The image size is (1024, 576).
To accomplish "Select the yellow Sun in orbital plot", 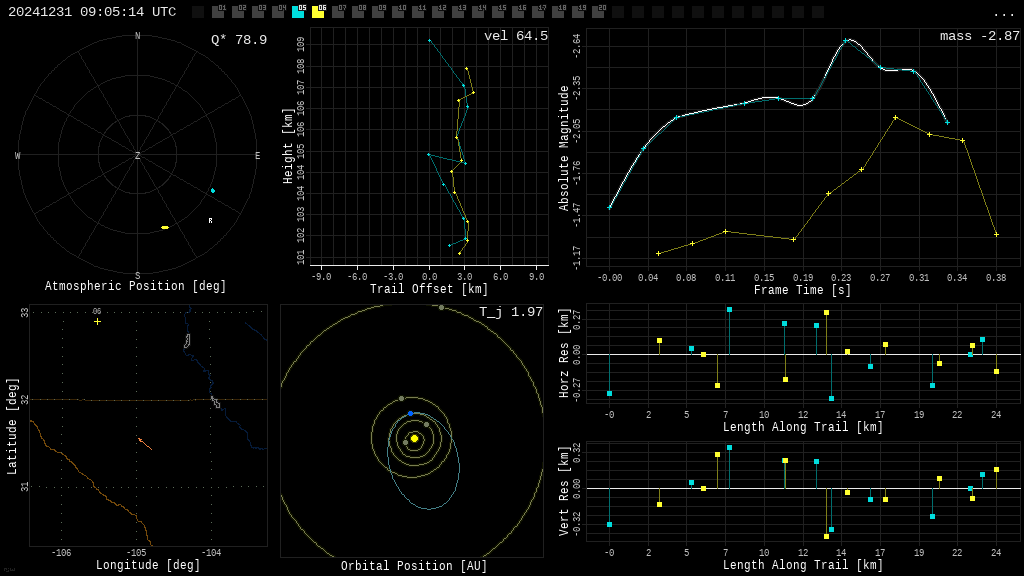I will click(414, 438).
